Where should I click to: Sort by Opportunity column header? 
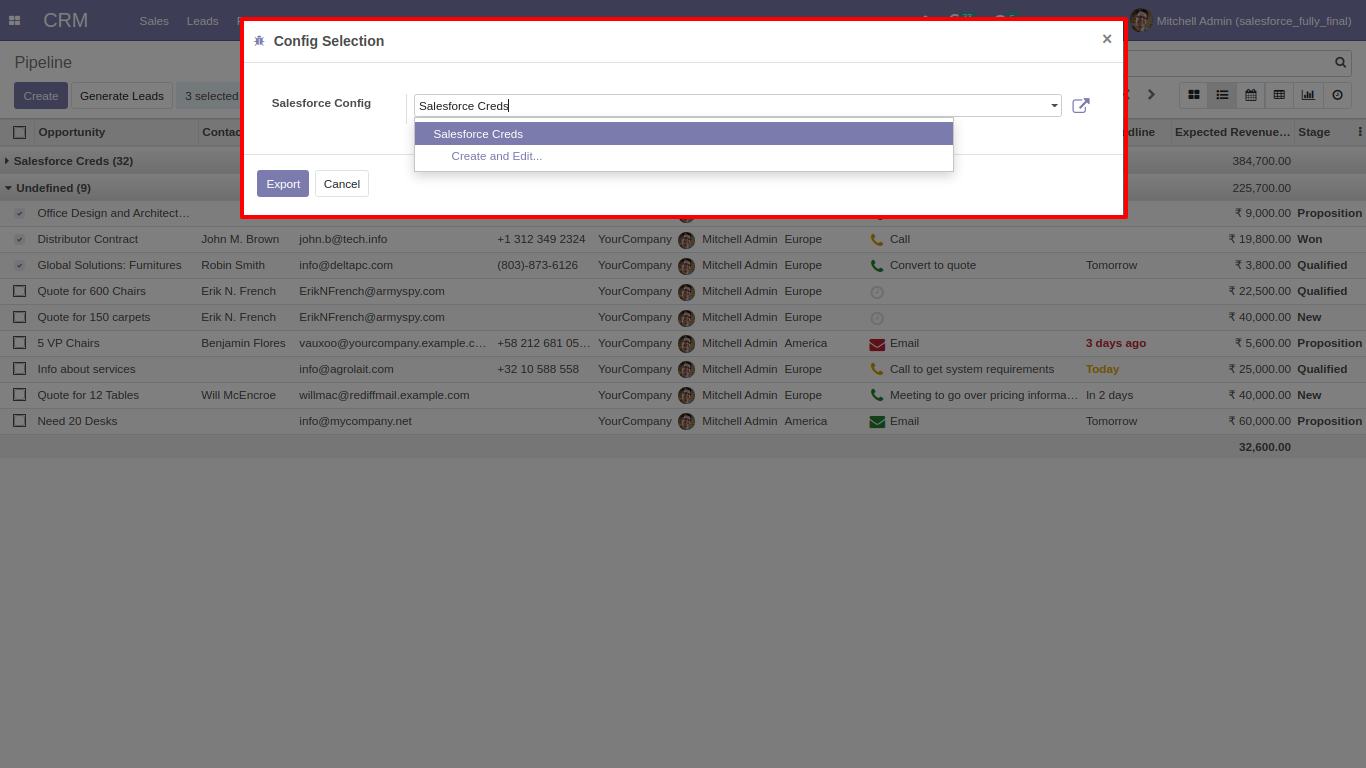pos(72,132)
